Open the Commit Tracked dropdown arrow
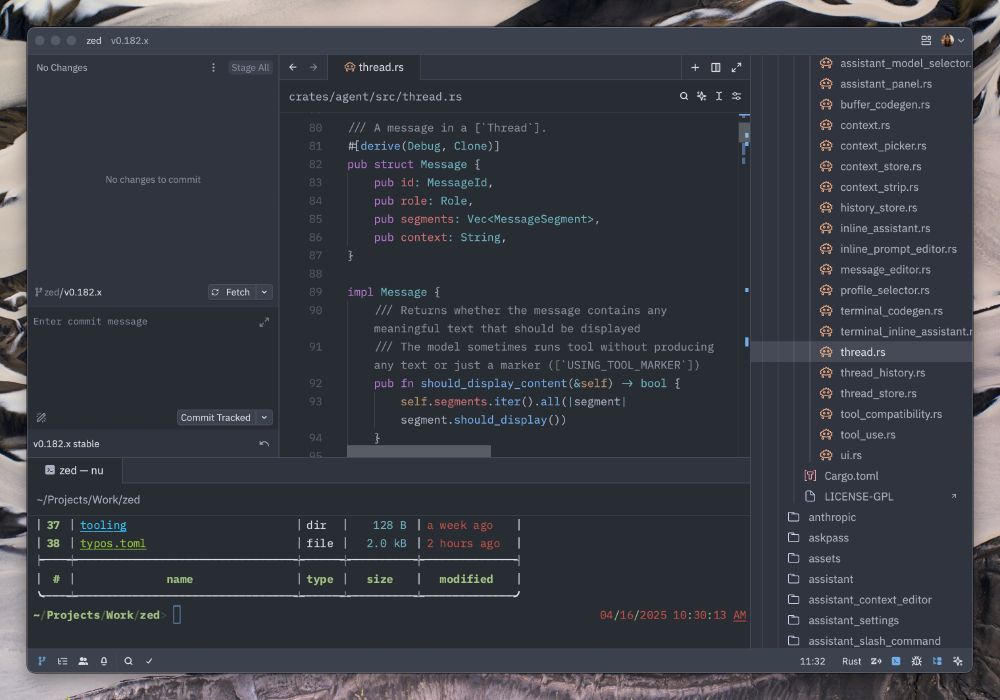This screenshot has width=1000, height=700. coord(264,418)
